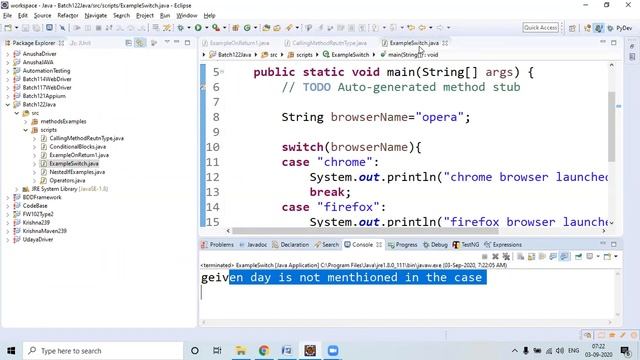Open the Zoom app from the taskbar

(333, 350)
